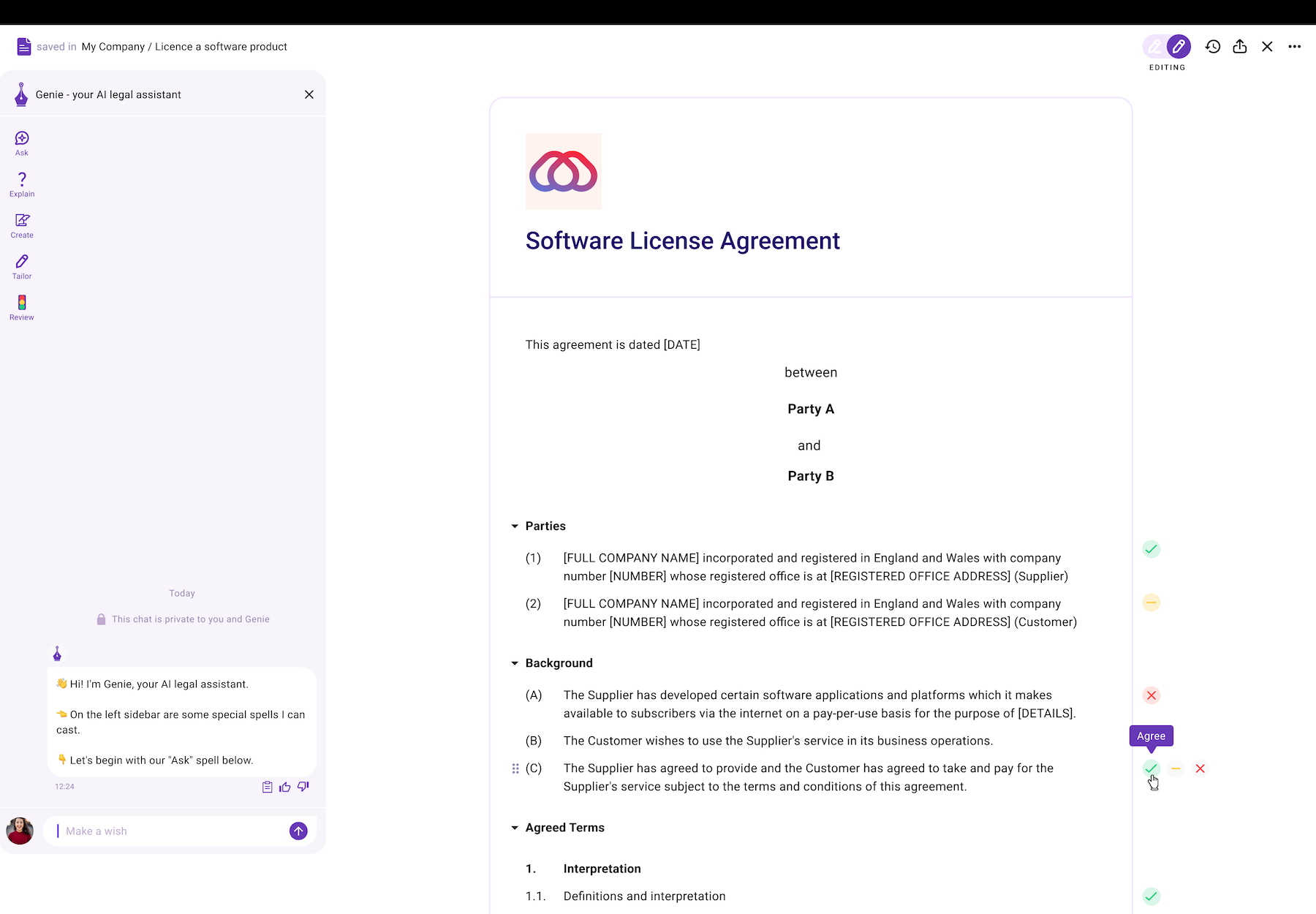This screenshot has width=1316, height=914.
Task: Close the Genie assistant panel
Action: pos(309,94)
